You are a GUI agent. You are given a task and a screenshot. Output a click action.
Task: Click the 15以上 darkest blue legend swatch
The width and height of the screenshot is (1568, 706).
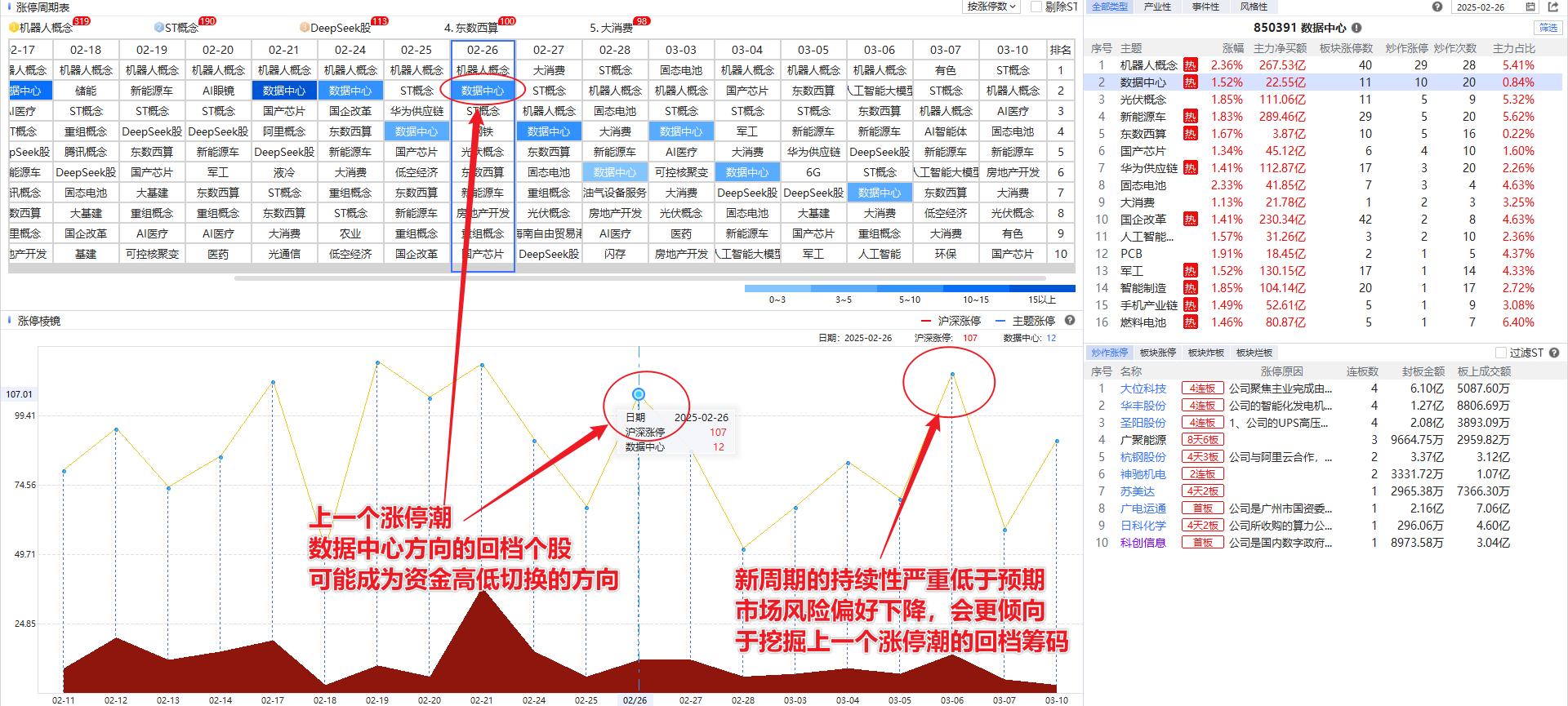pos(1042,289)
